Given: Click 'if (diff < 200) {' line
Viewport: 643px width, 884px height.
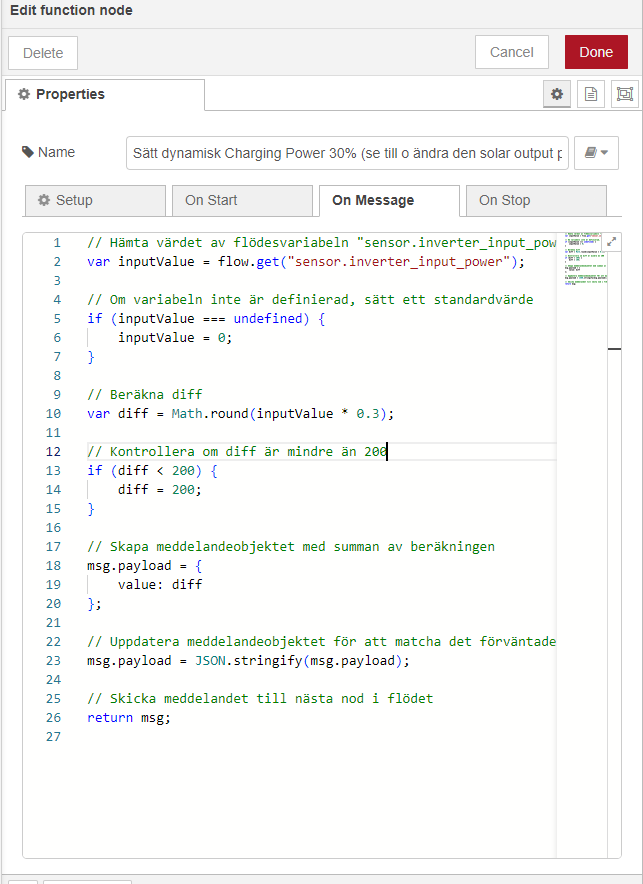Looking at the screenshot, I should click(152, 471).
